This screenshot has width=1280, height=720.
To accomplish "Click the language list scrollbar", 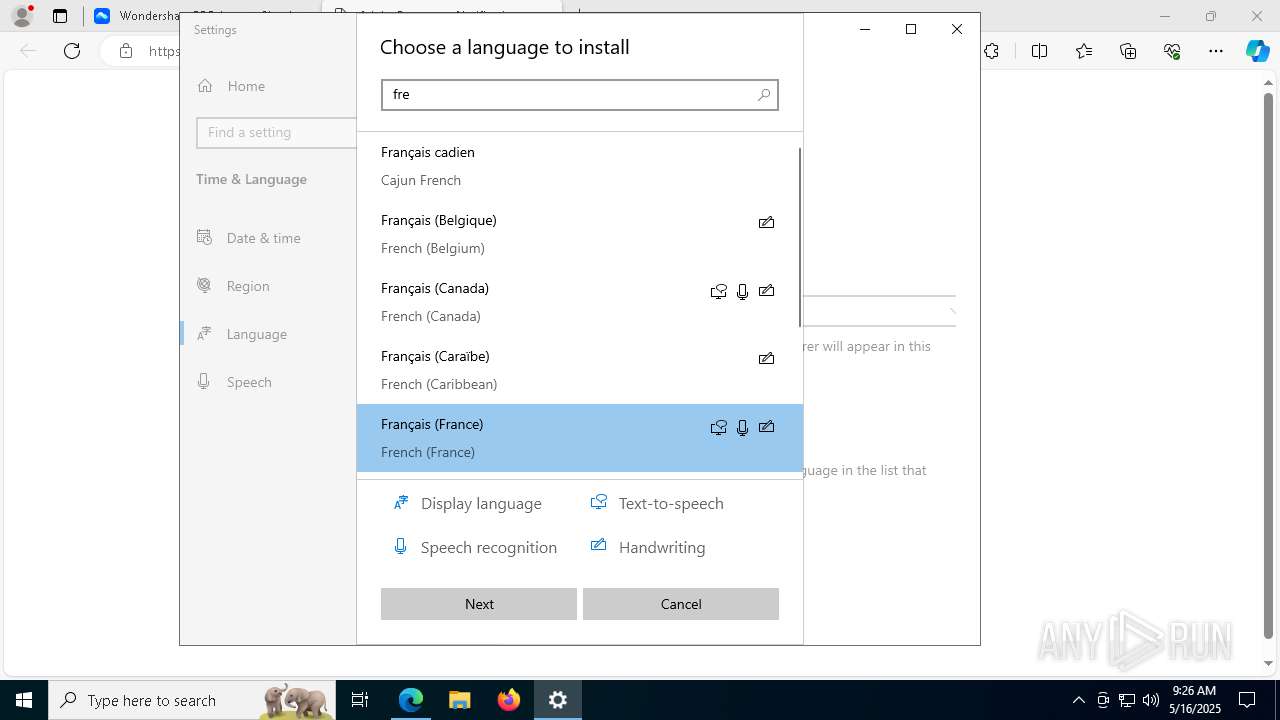I will pyautogui.click(x=799, y=237).
